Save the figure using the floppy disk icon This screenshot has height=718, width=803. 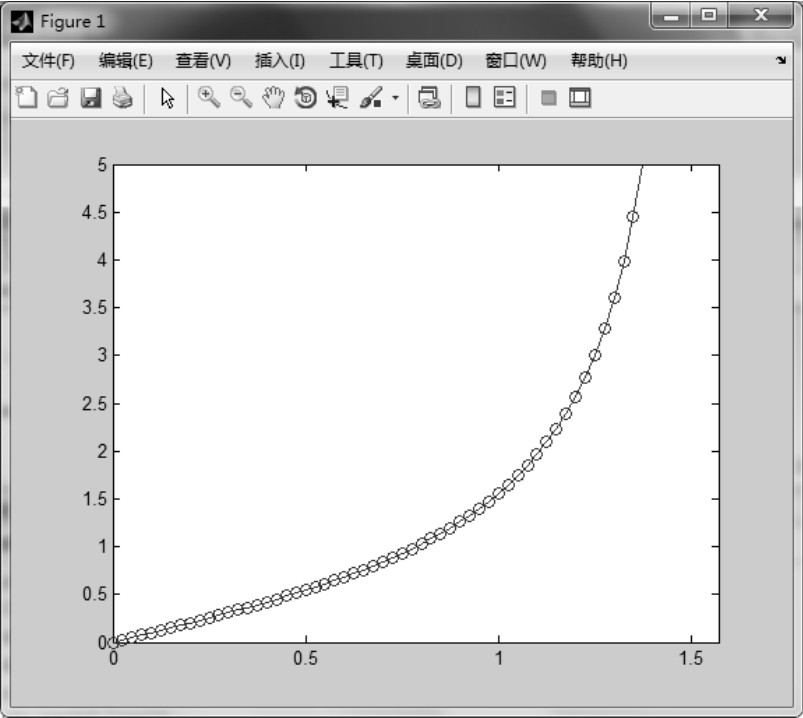pyautogui.click(x=90, y=98)
